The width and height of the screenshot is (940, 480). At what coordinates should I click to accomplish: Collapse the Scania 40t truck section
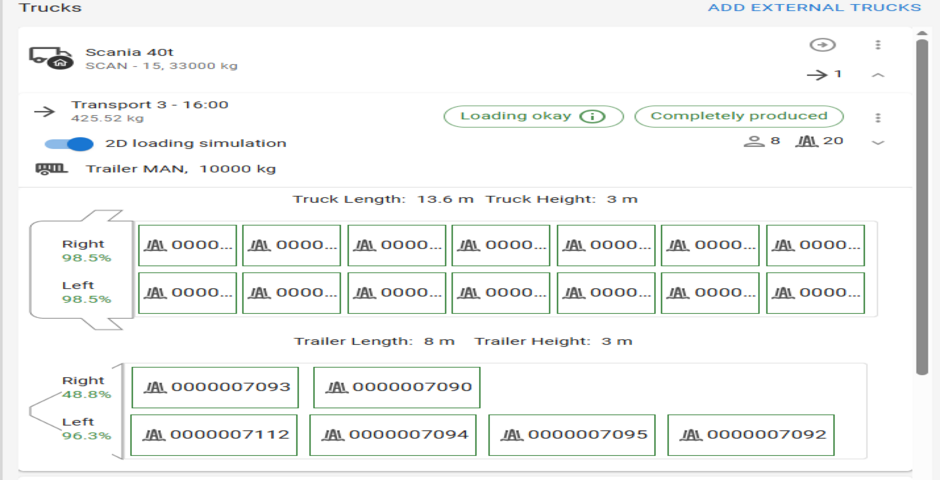click(877, 75)
